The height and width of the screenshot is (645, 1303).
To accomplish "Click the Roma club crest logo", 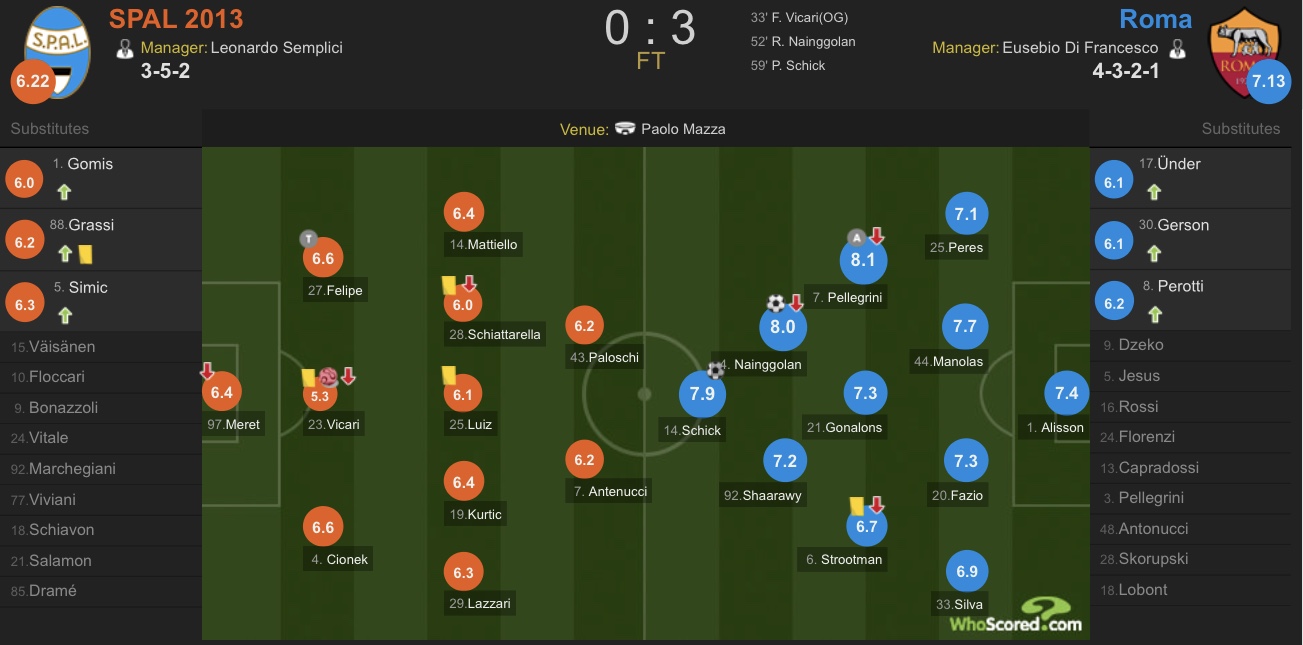I will click(1245, 52).
